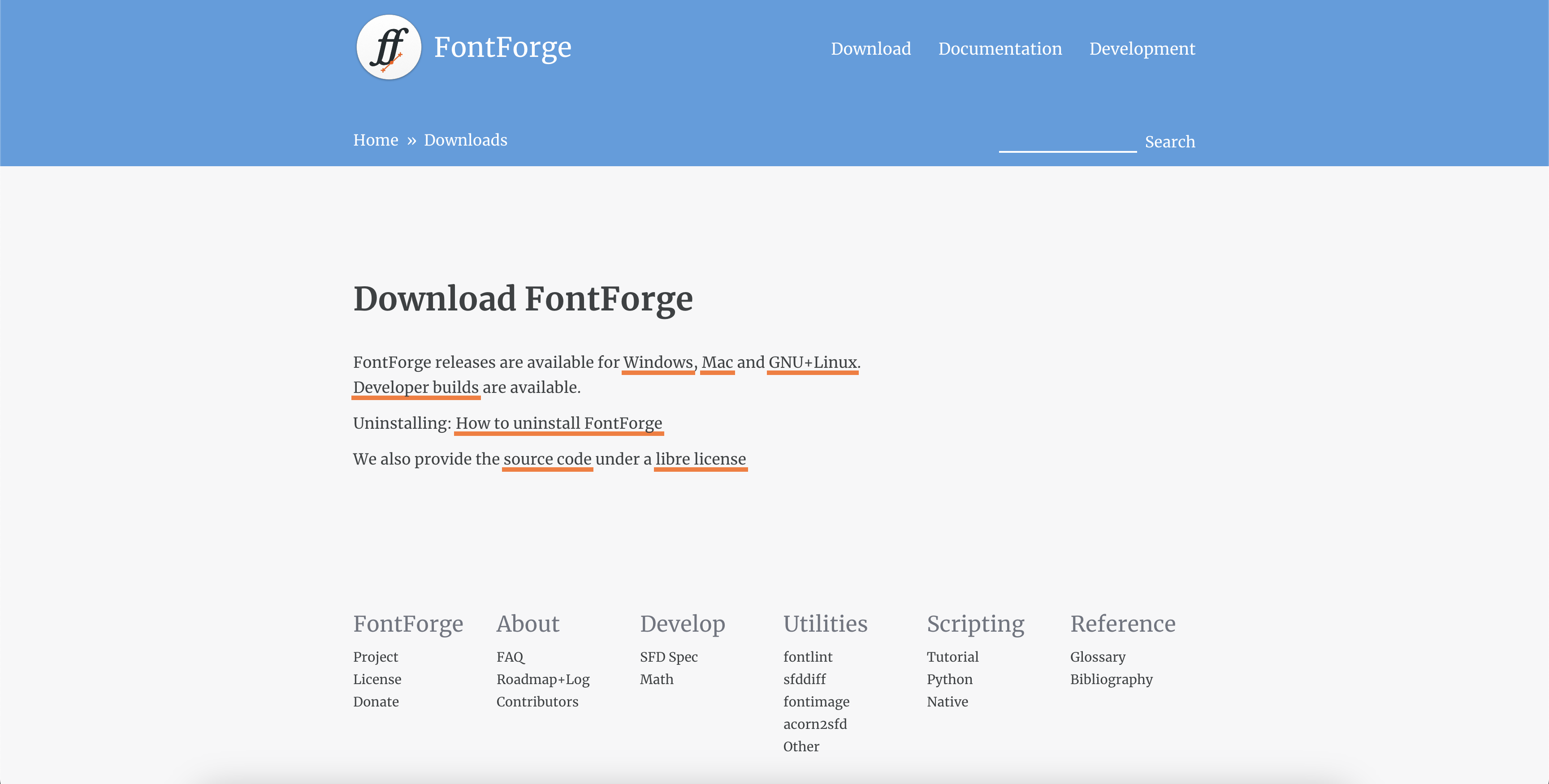1549x784 pixels.
Task: Follow the source code link
Action: click(547, 459)
